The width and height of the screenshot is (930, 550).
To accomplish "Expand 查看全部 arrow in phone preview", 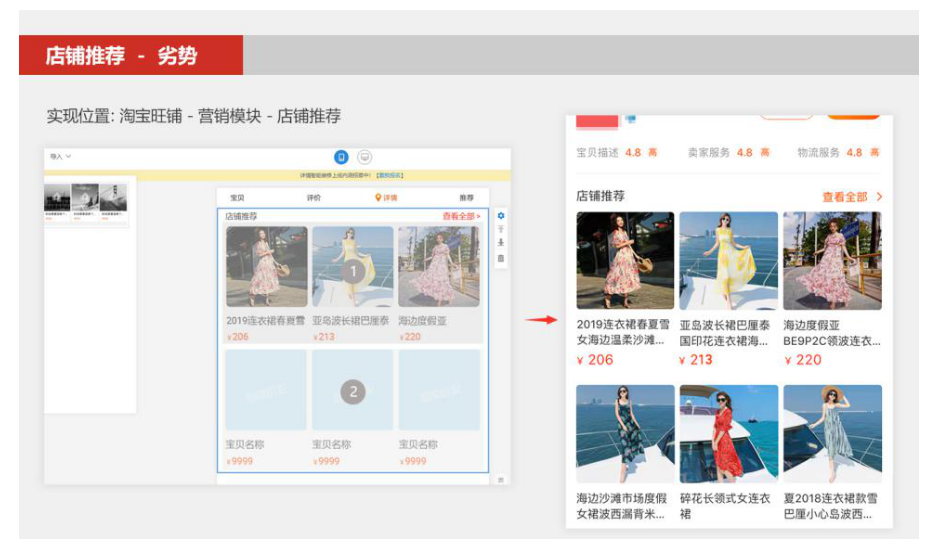I will click(879, 197).
